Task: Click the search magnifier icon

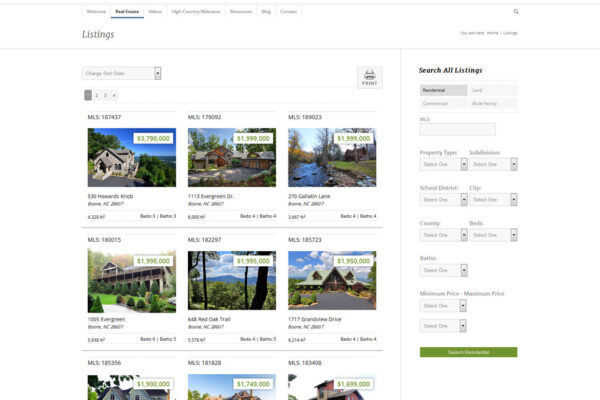Action: tap(516, 11)
